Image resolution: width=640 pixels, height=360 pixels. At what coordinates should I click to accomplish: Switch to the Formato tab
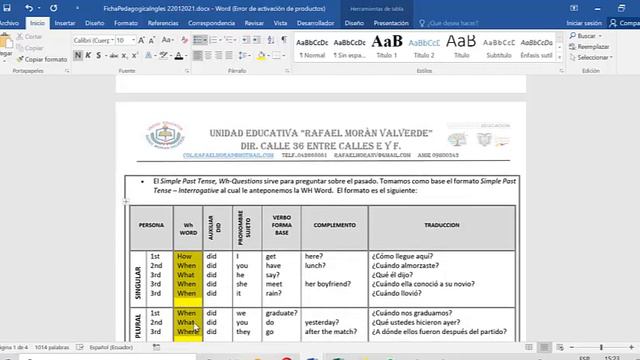click(126, 23)
